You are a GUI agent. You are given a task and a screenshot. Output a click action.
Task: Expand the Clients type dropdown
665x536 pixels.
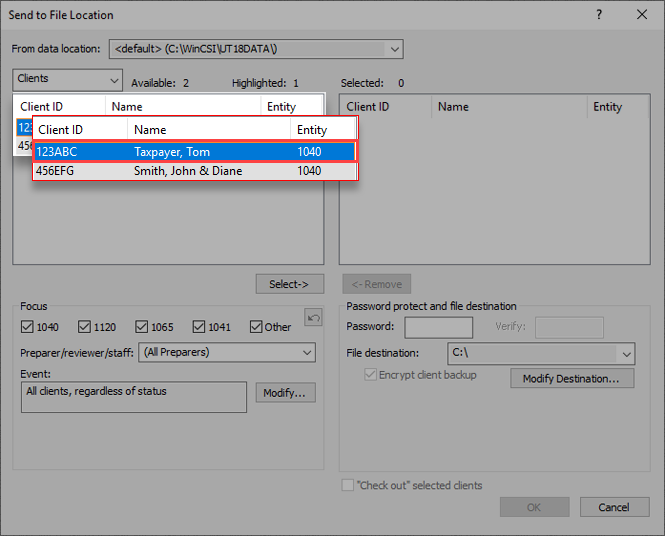(x=112, y=79)
